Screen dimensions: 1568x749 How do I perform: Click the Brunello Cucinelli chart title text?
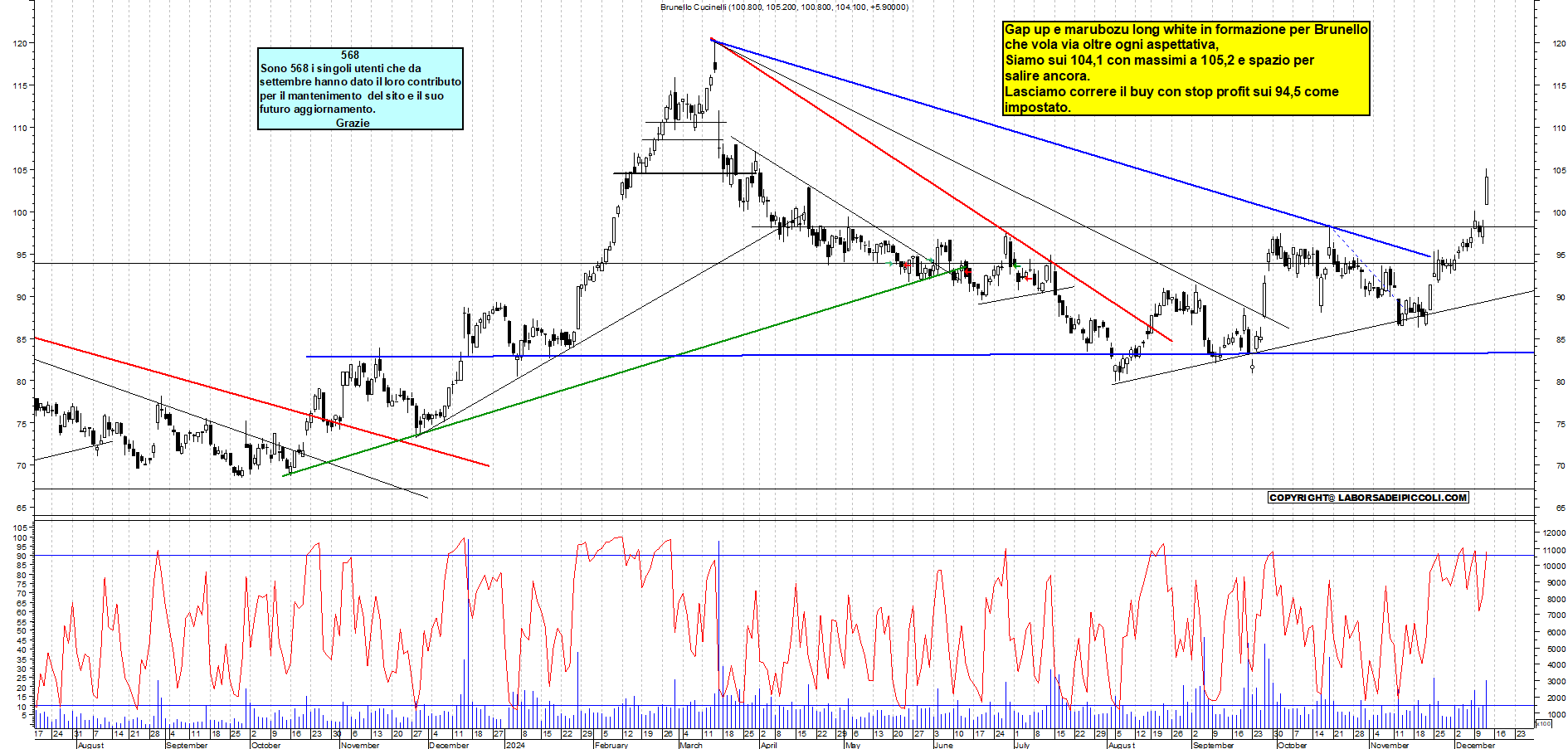[x=784, y=7]
